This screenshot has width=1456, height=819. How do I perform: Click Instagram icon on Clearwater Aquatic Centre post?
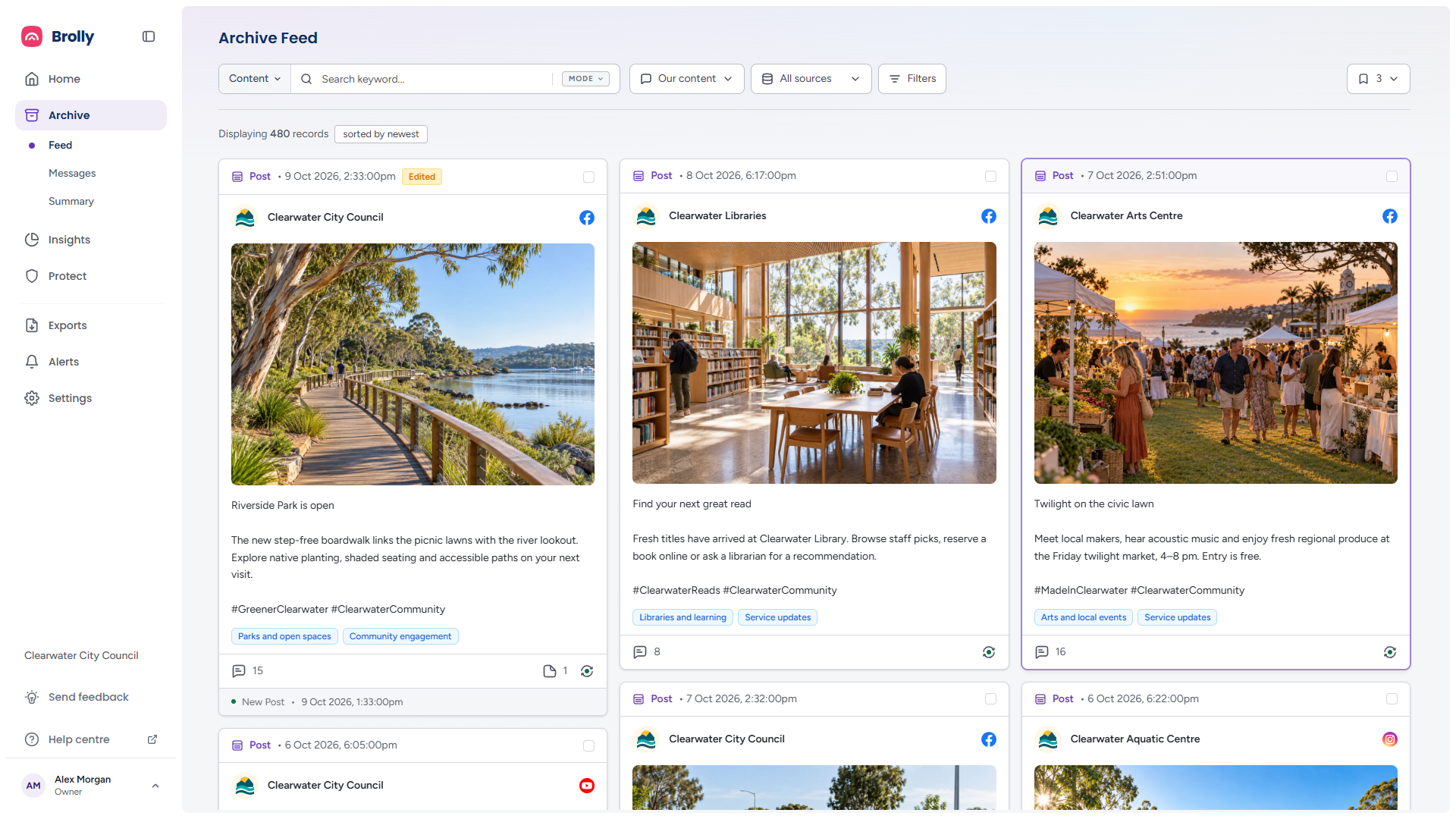1390,739
